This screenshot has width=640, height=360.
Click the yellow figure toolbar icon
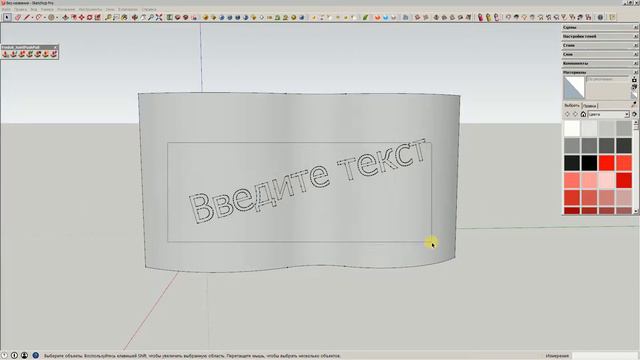click(489, 17)
